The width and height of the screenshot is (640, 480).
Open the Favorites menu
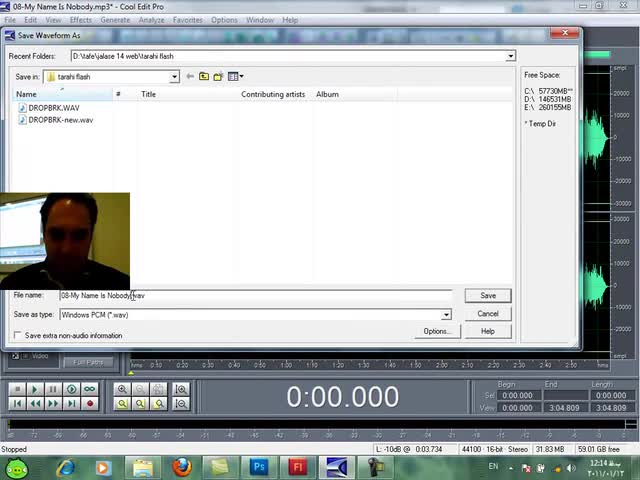pos(188,20)
